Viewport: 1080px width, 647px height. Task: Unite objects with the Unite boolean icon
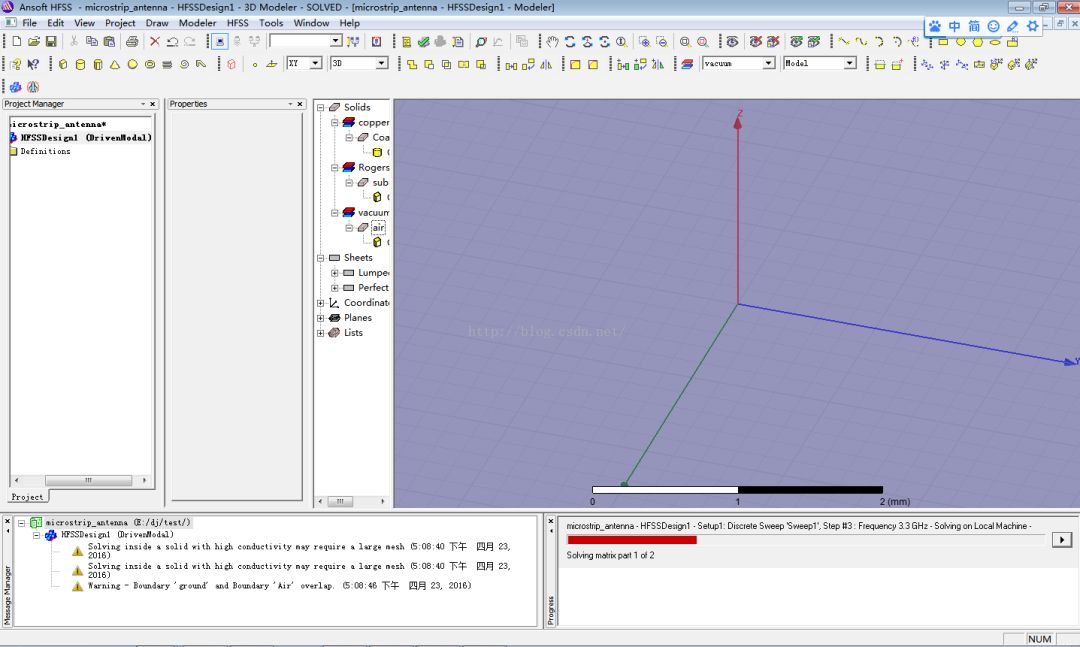[x=412, y=64]
